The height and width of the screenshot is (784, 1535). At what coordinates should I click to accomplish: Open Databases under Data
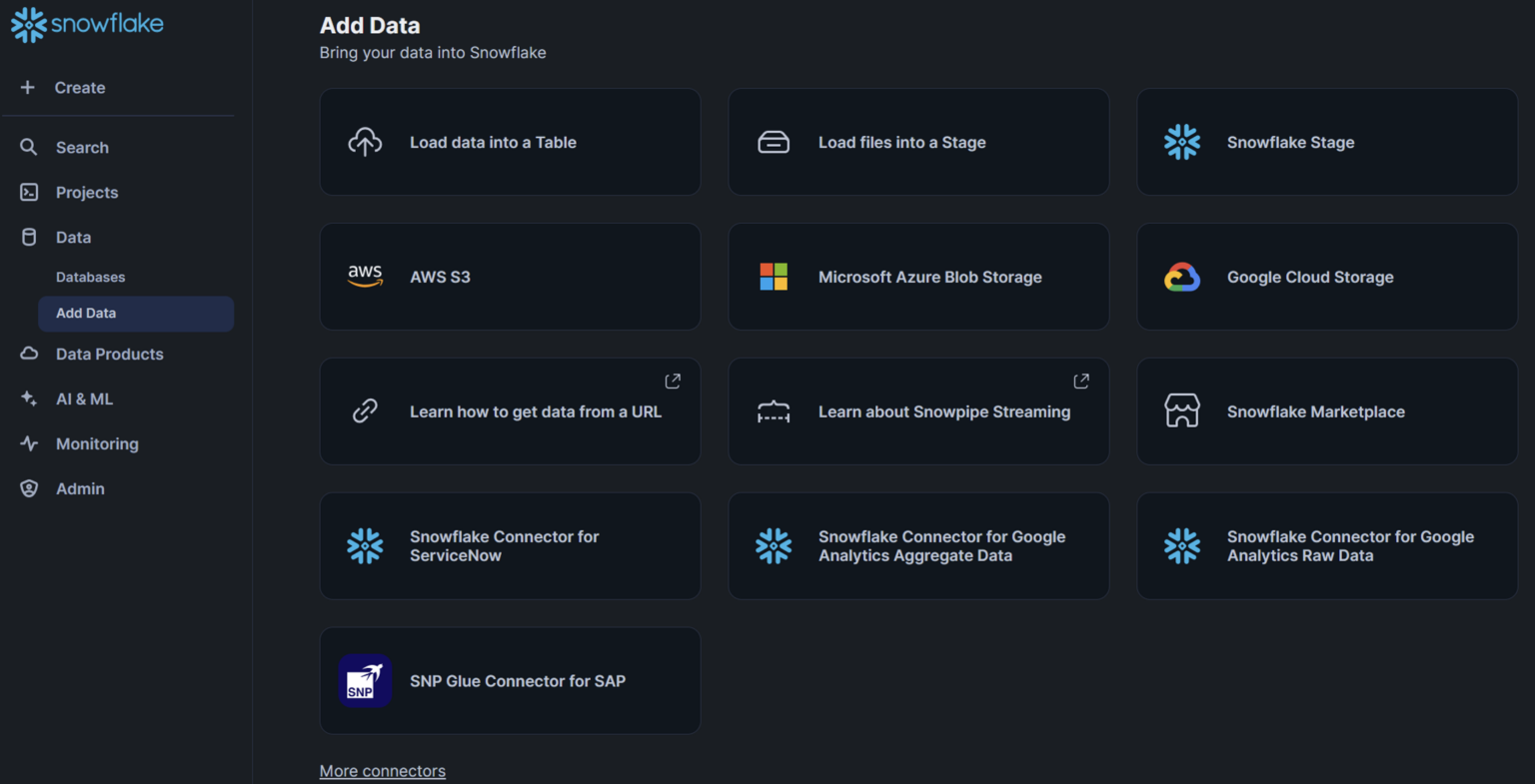coord(91,278)
